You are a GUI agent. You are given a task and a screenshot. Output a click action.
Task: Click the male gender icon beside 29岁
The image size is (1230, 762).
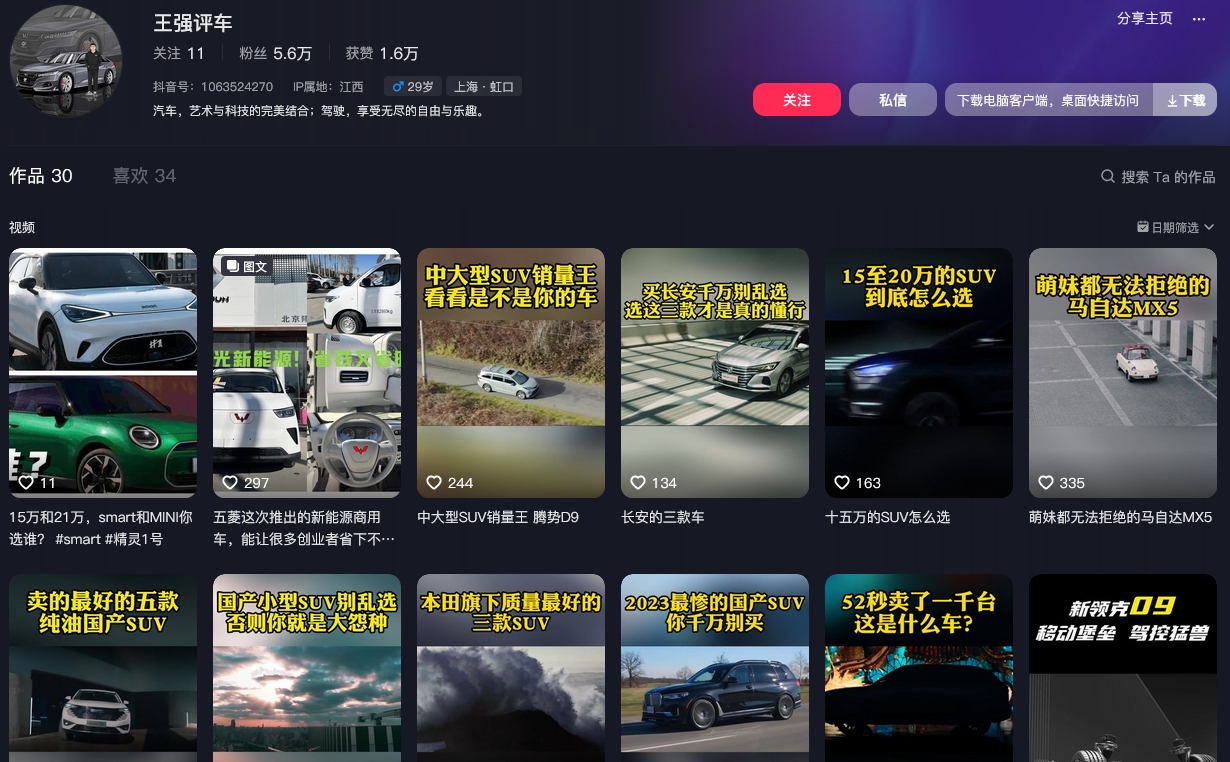(x=398, y=87)
